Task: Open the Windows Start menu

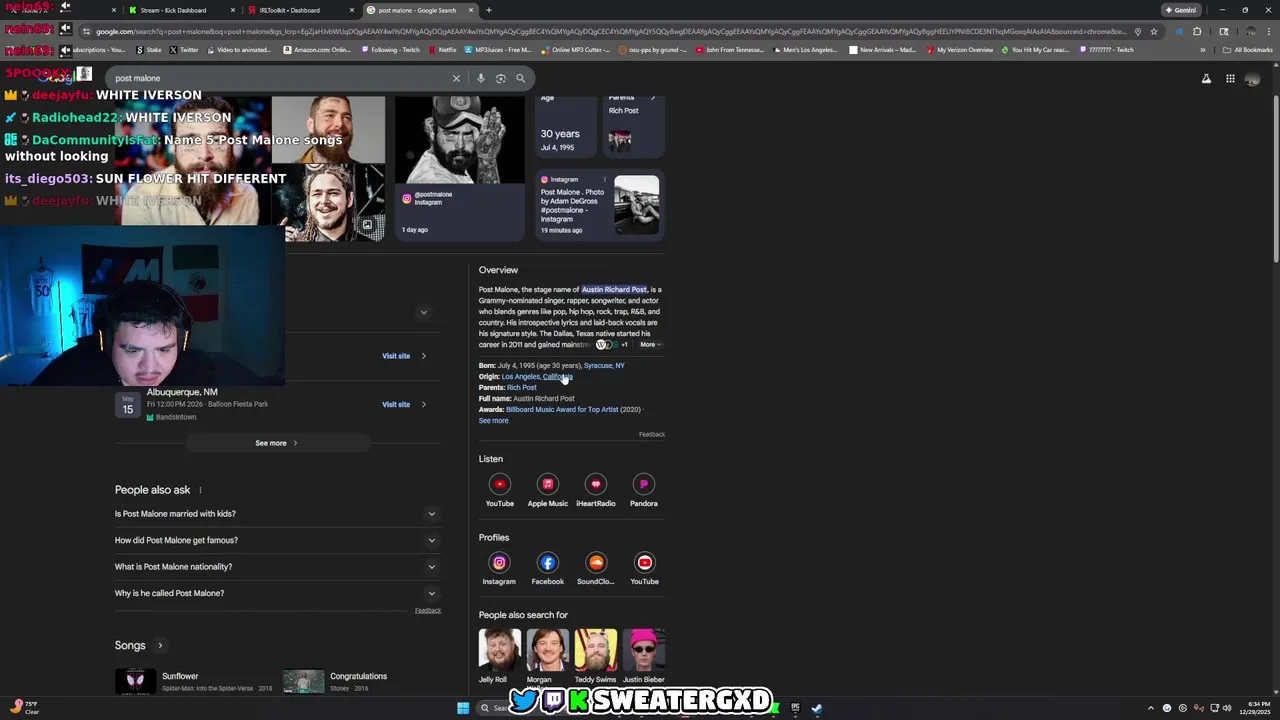Action: (x=463, y=708)
